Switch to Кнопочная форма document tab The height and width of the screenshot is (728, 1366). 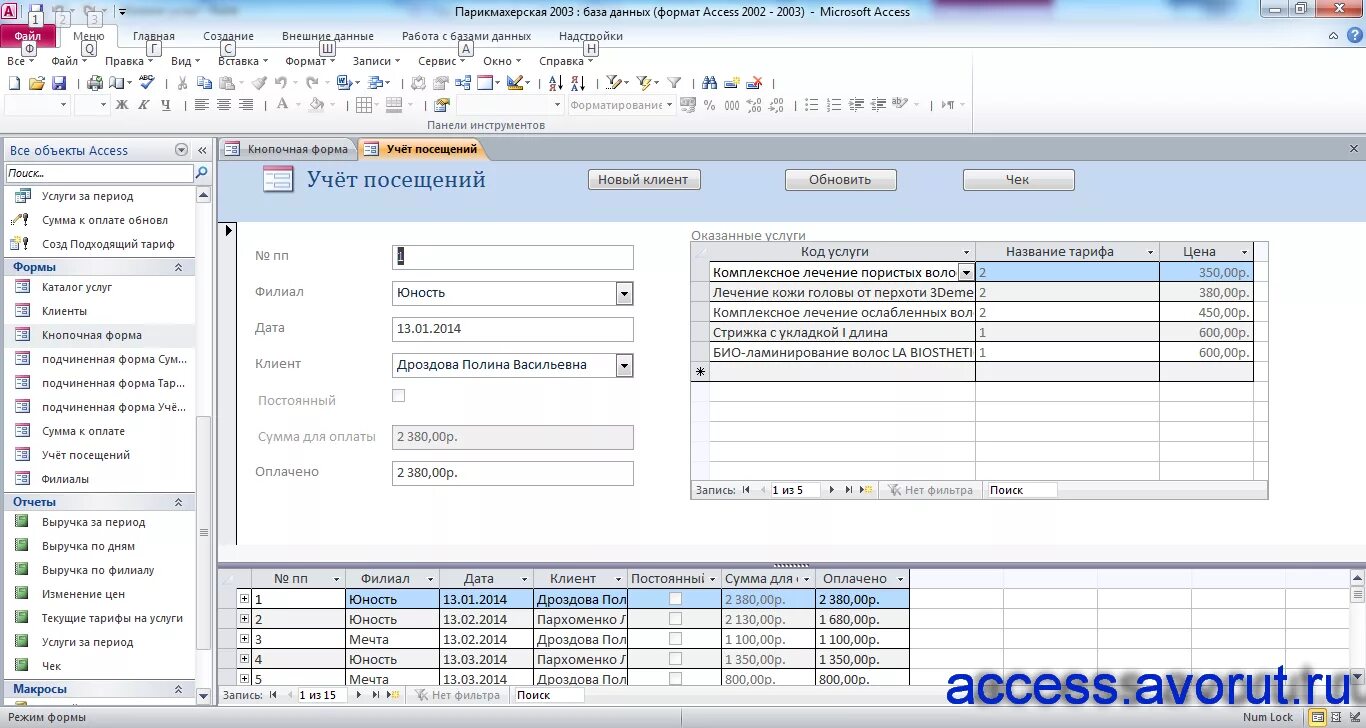pyautogui.click(x=288, y=149)
